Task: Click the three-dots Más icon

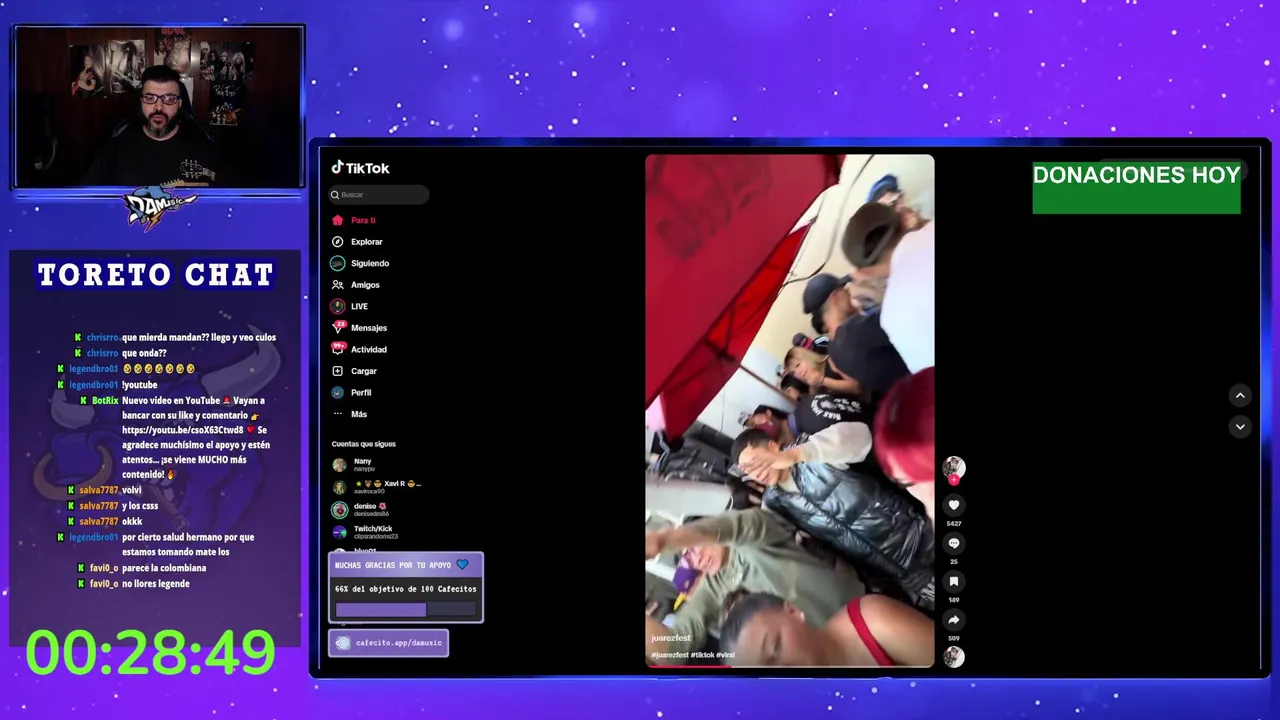Action: pyautogui.click(x=338, y=414)
